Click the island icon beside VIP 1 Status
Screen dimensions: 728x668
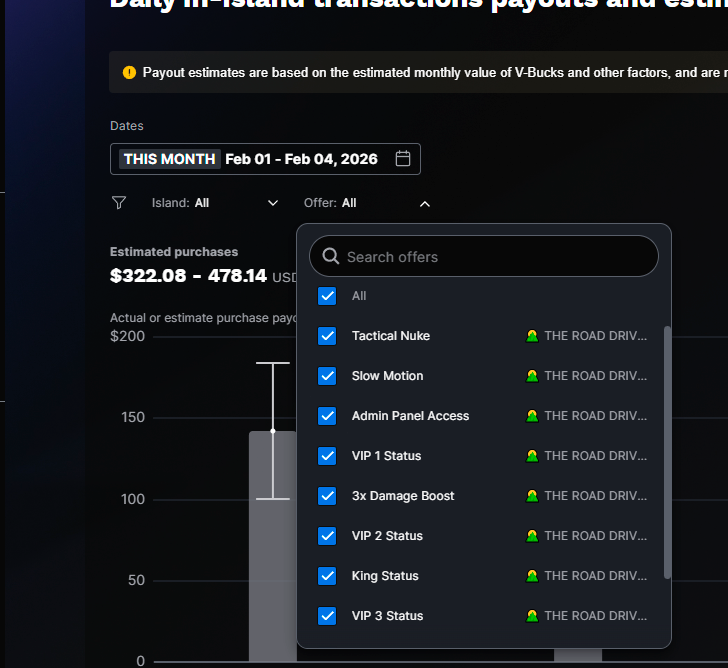pos(532,456)
